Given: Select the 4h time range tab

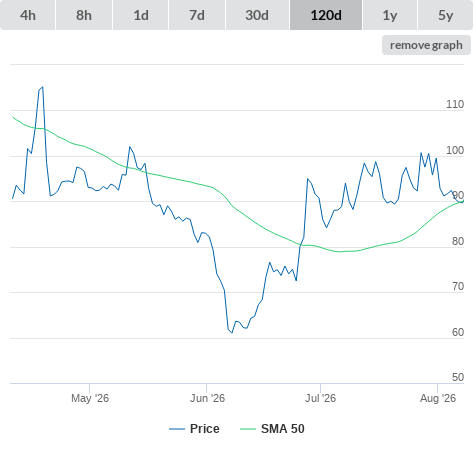Looking at the screenshot, I should tap(28, 15).
